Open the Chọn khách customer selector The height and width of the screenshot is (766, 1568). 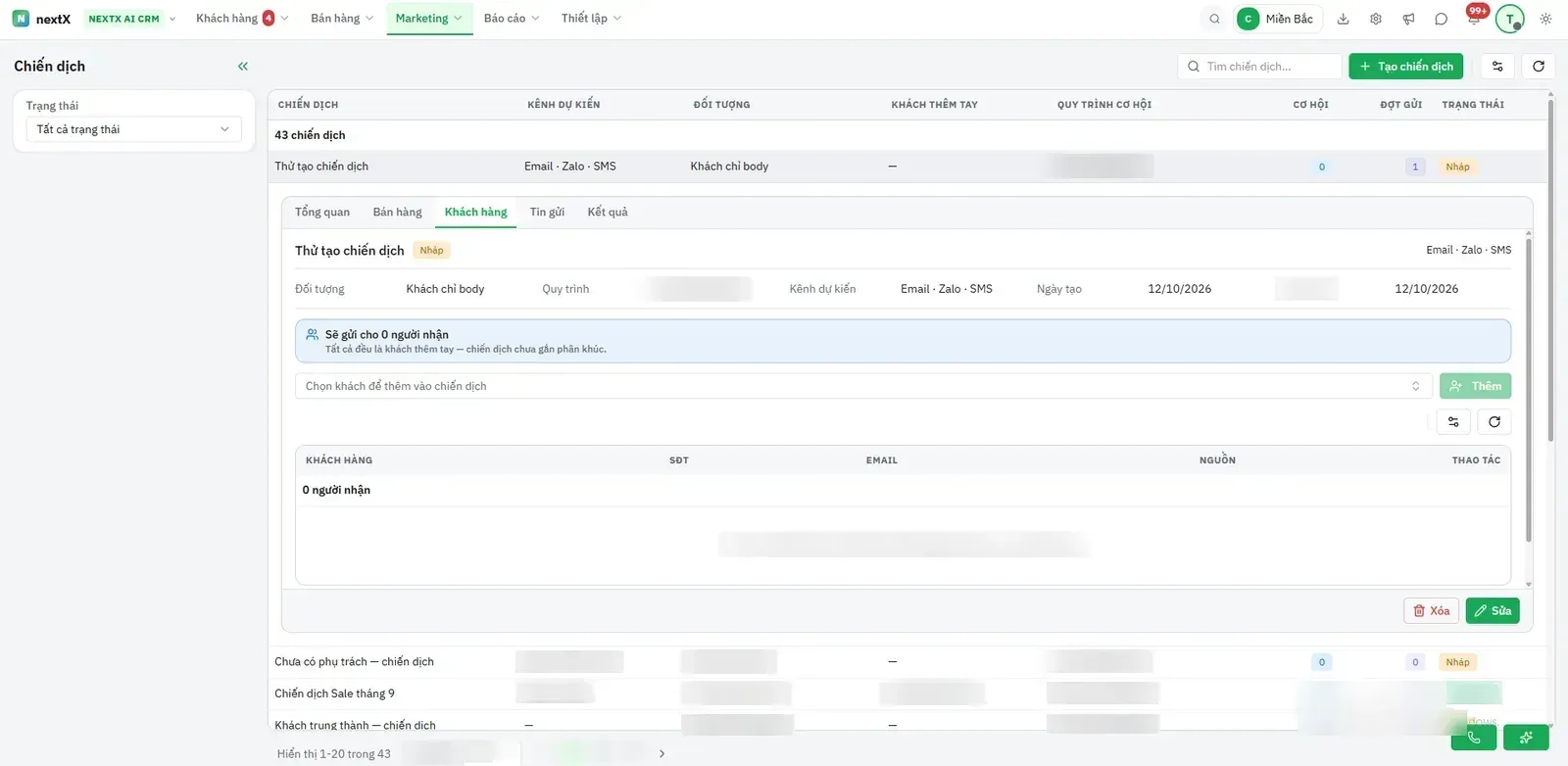(863, 386)
